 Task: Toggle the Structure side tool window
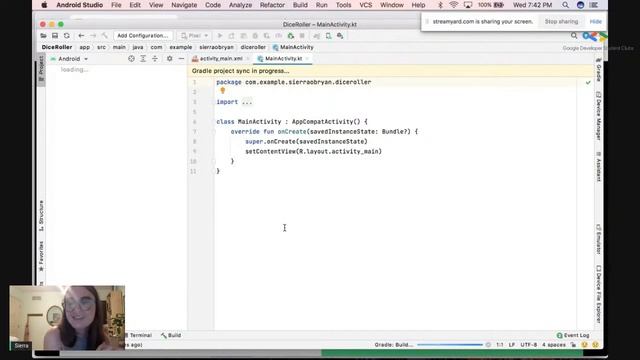tap(41, 216)
